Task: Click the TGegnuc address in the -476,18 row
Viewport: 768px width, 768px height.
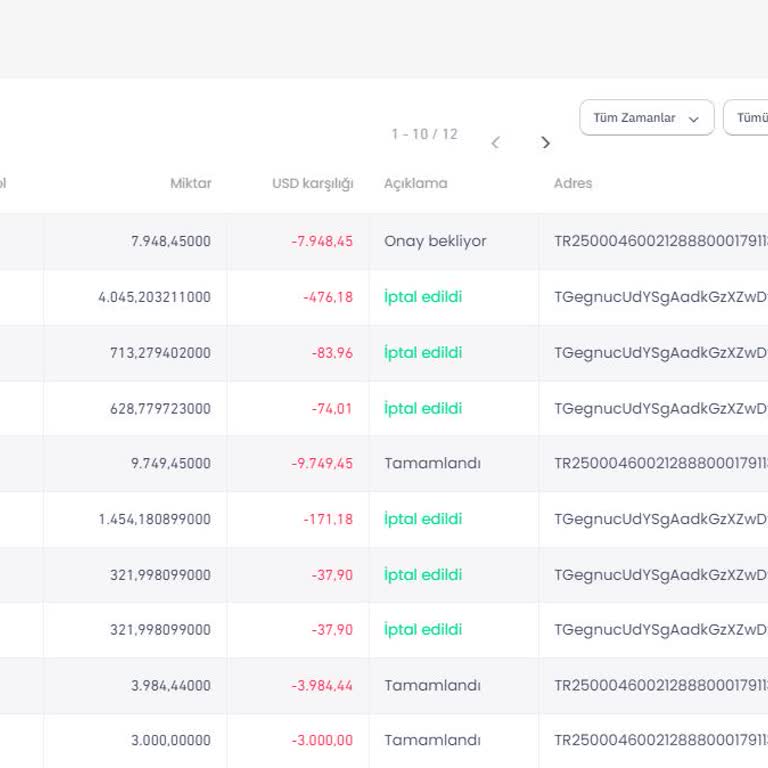Action: [661, 297]
